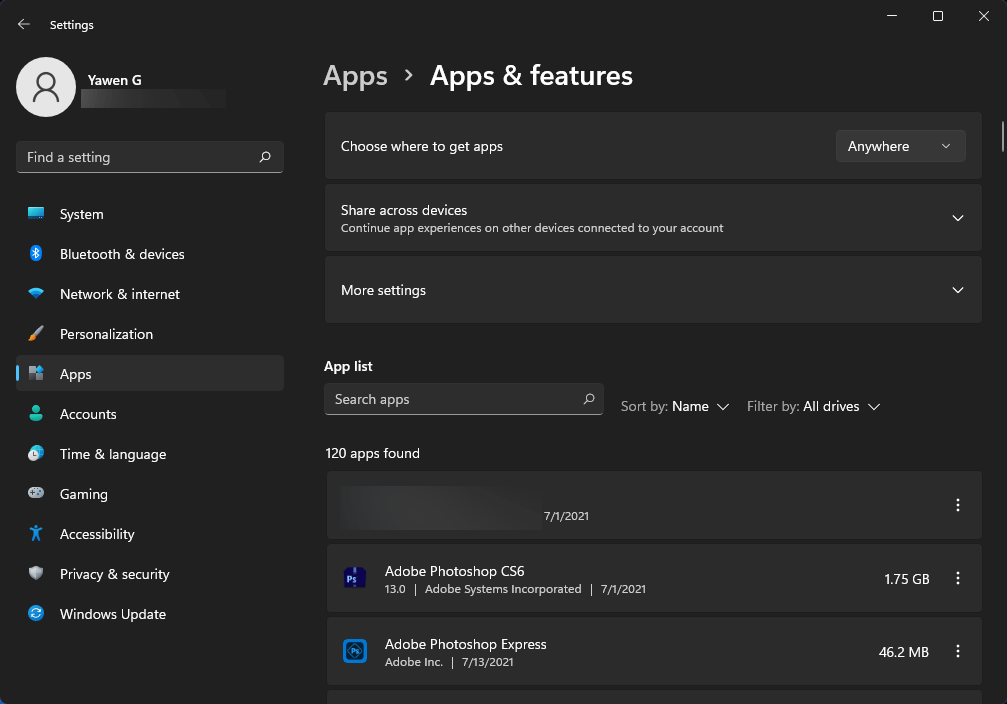Click the Accounts person icon
1007x704 pixels.
click(x=36, y=413)
